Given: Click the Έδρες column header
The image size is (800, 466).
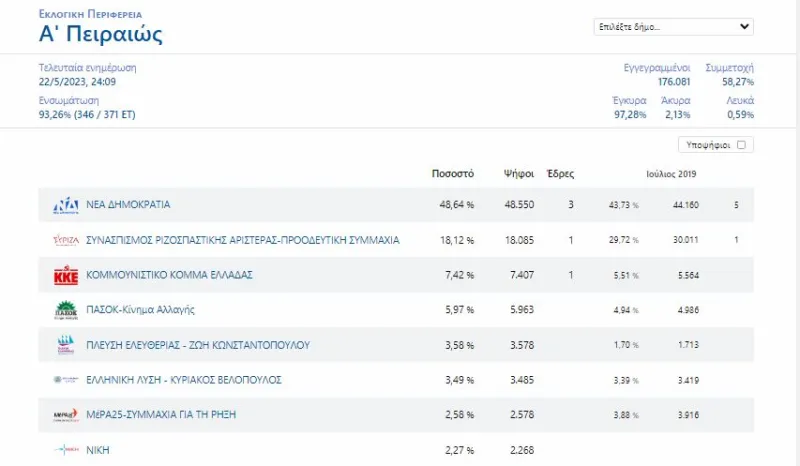Looking at the screenshot, I should click(560, 174).
